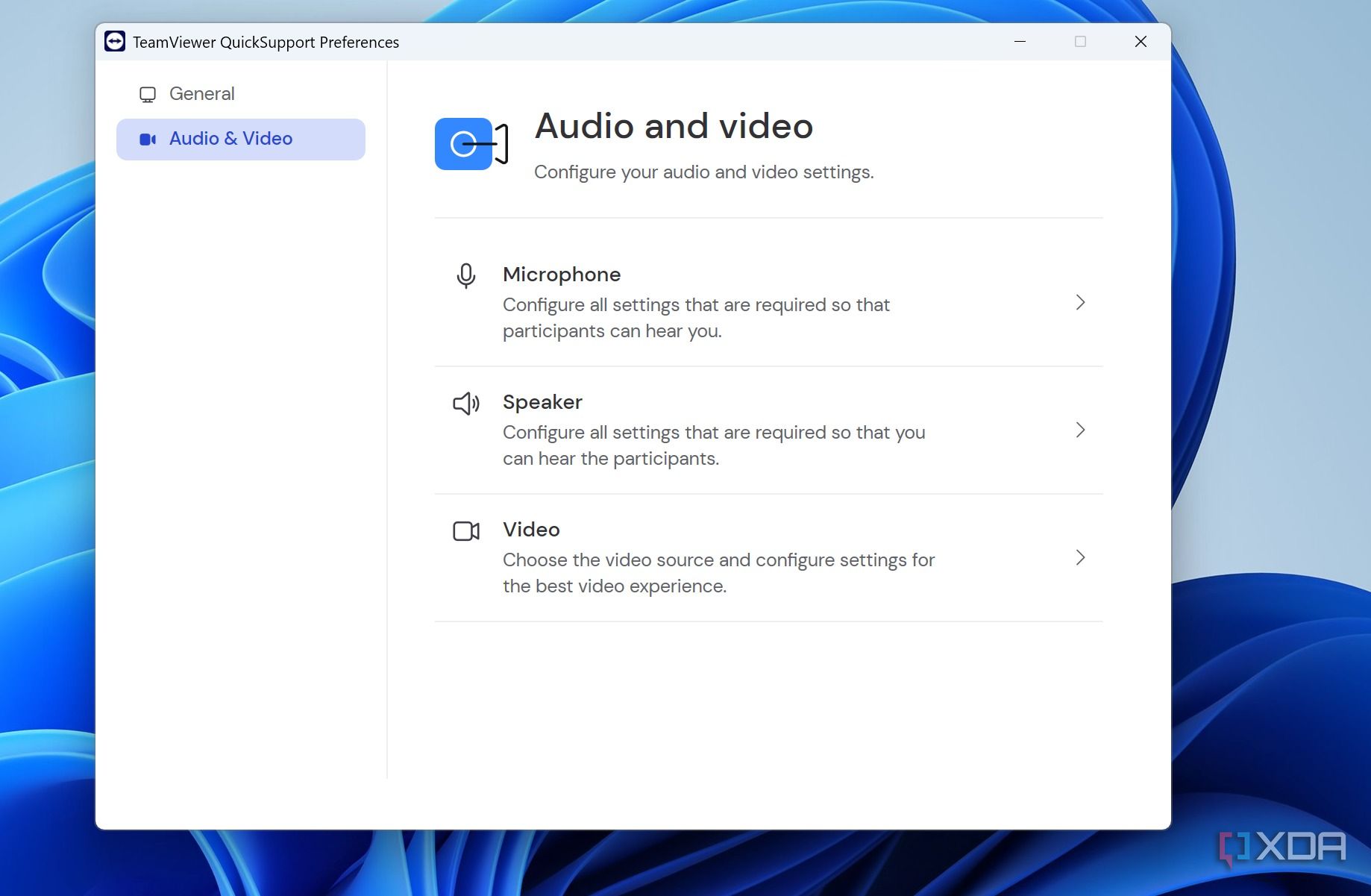Image resolution: width=1371 pixels, height=896 pixels.
Task: Click the camera icon beside Audio & Video
Action: point(148,139)
